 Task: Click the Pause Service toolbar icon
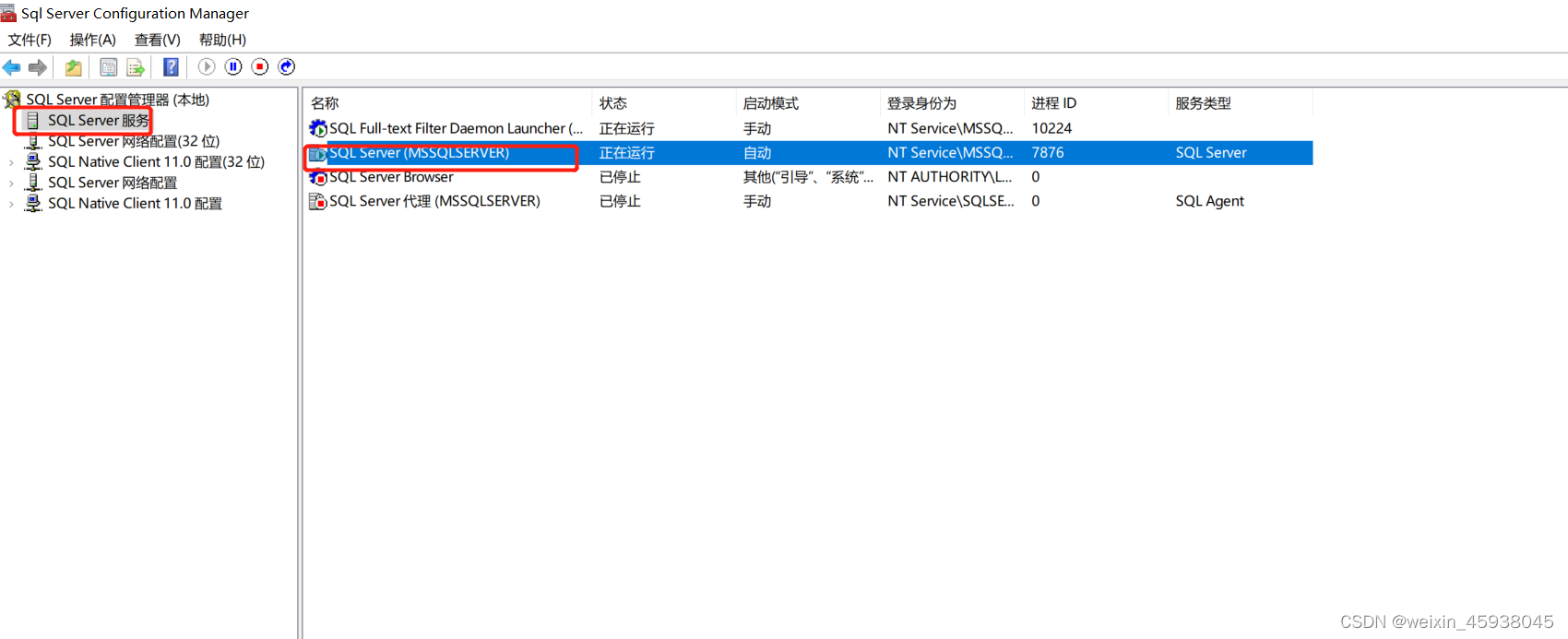pyautogui.click(x=233, y=66)
